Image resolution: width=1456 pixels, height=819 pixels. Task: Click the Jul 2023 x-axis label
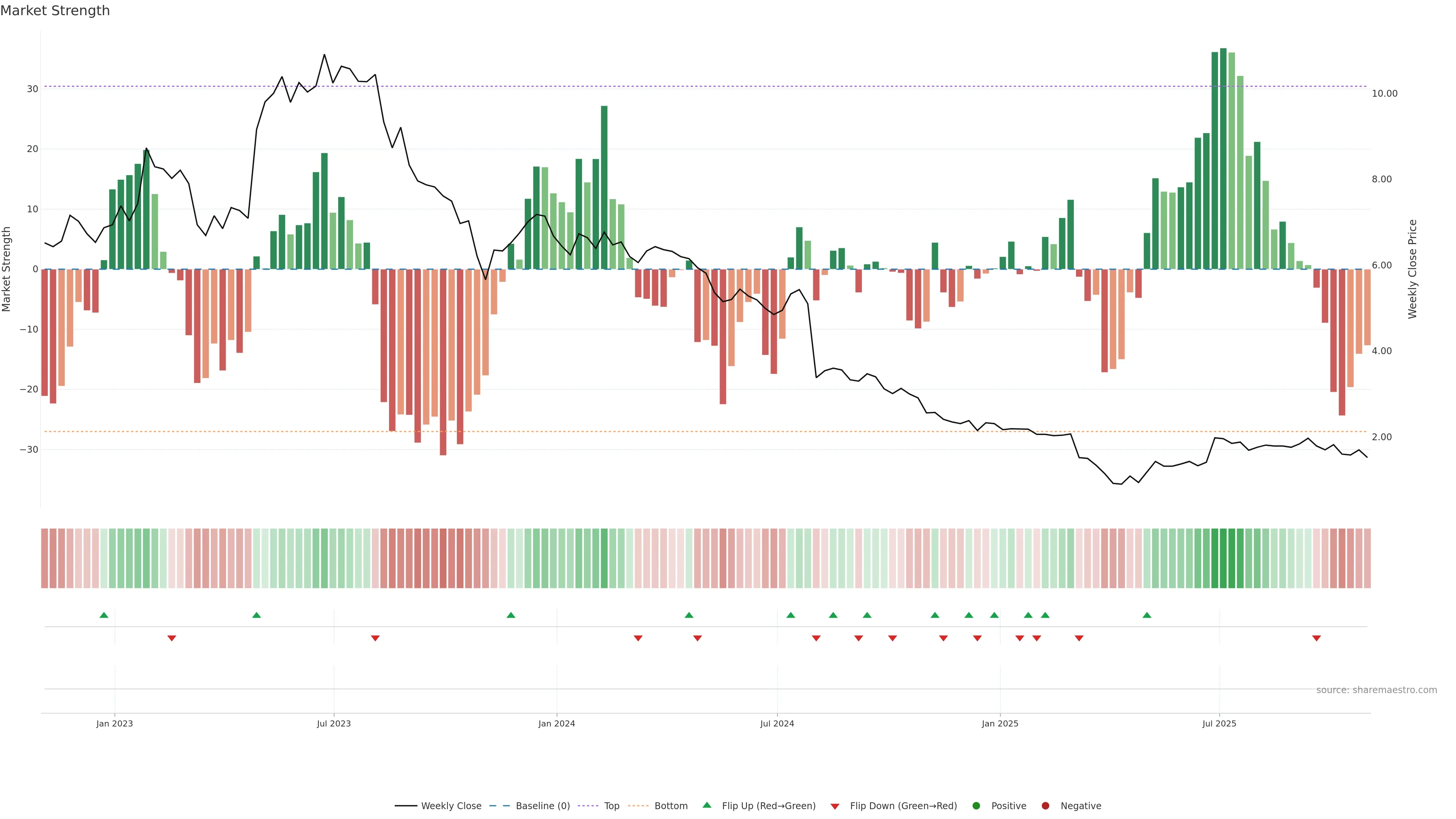[x=334, y=723]
